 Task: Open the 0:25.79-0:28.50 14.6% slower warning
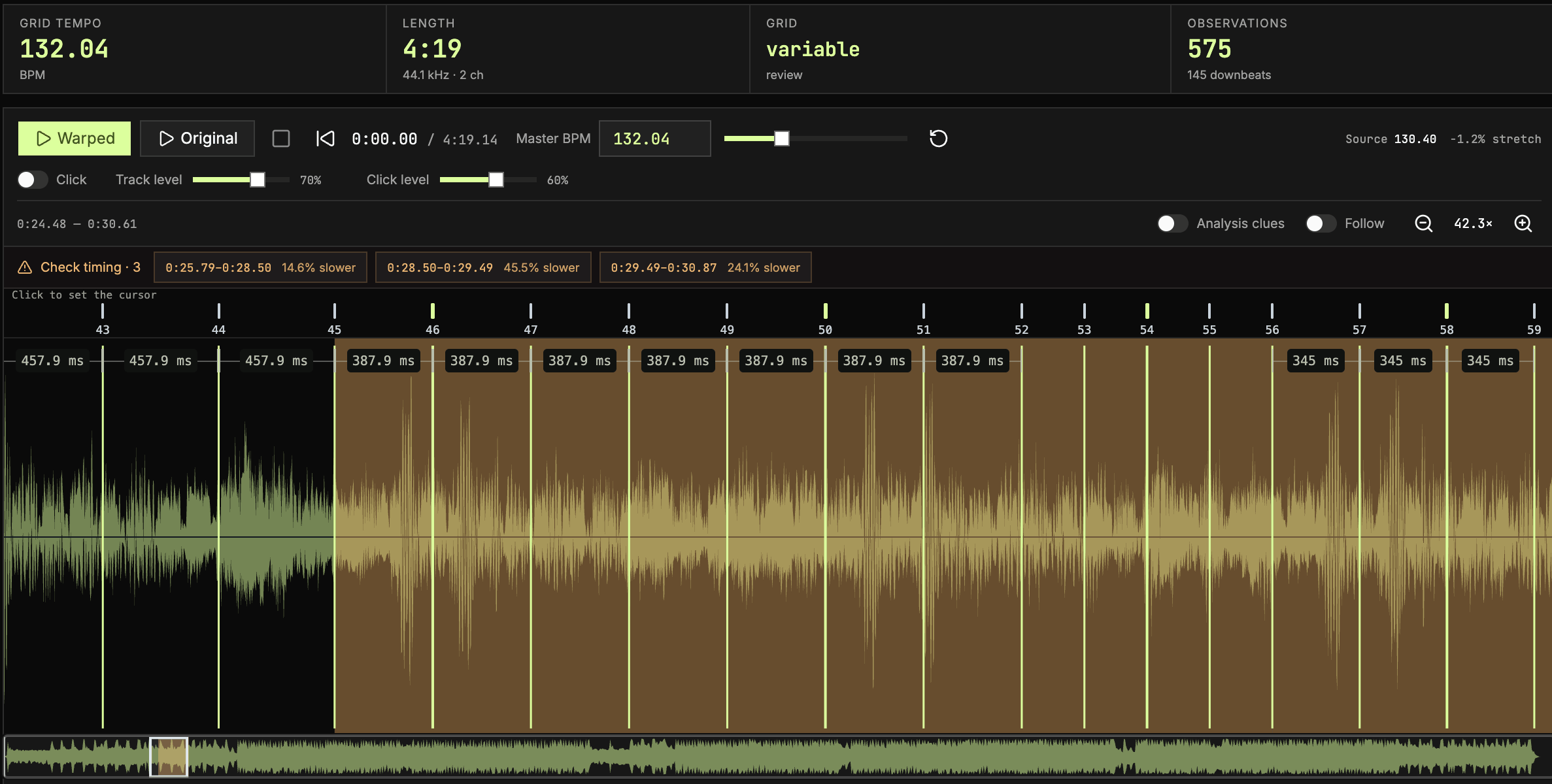[x=260, y=267]
